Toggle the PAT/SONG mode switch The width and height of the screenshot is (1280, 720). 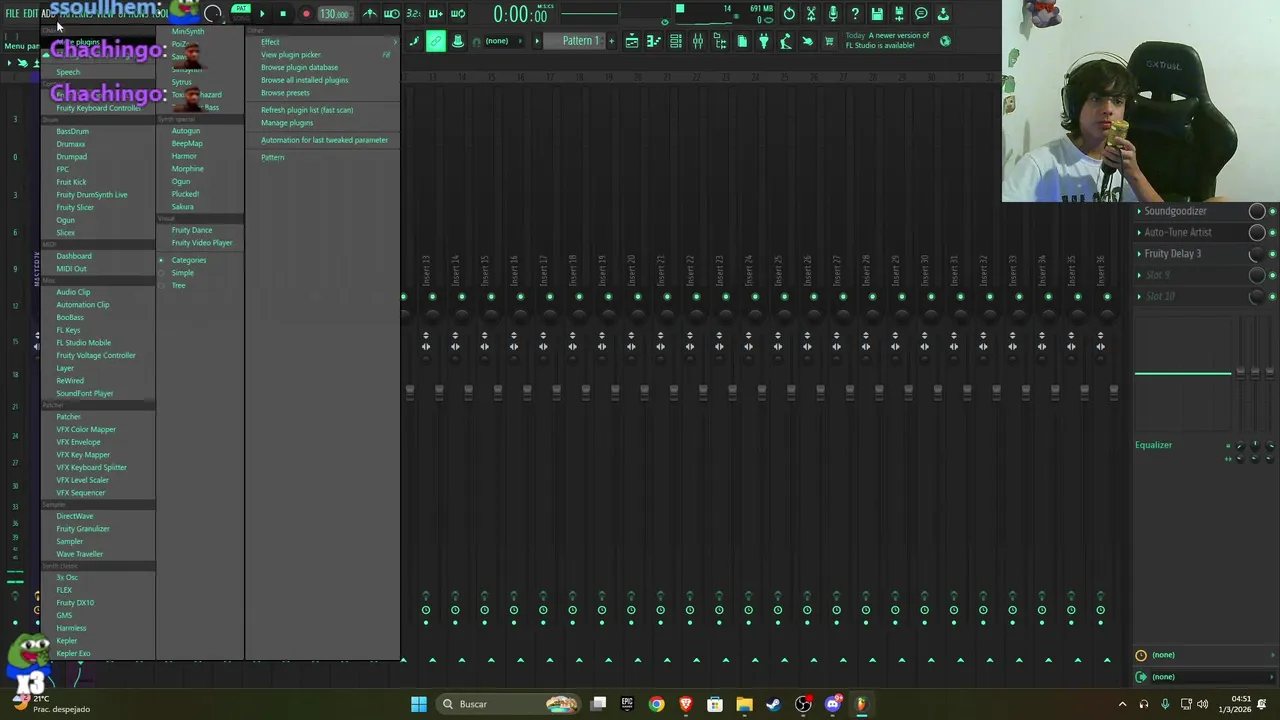coord(241,13)
